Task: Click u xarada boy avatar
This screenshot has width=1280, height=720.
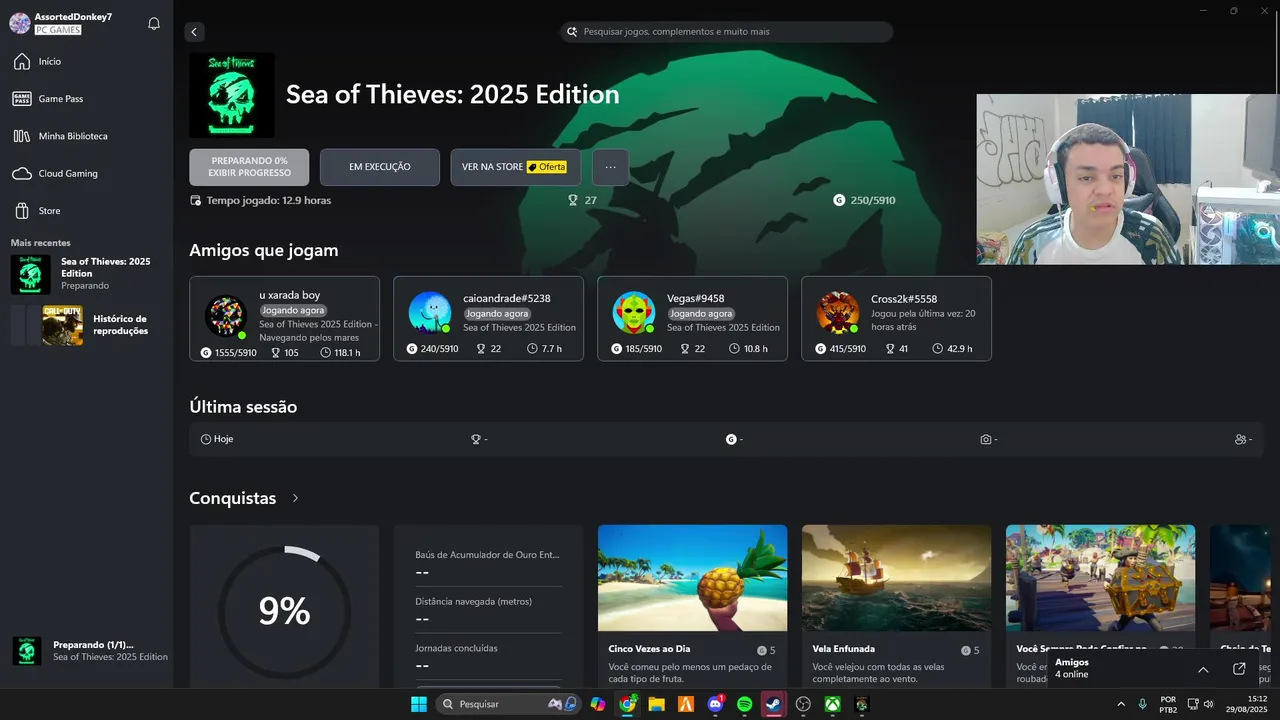Action: (226, 316)
